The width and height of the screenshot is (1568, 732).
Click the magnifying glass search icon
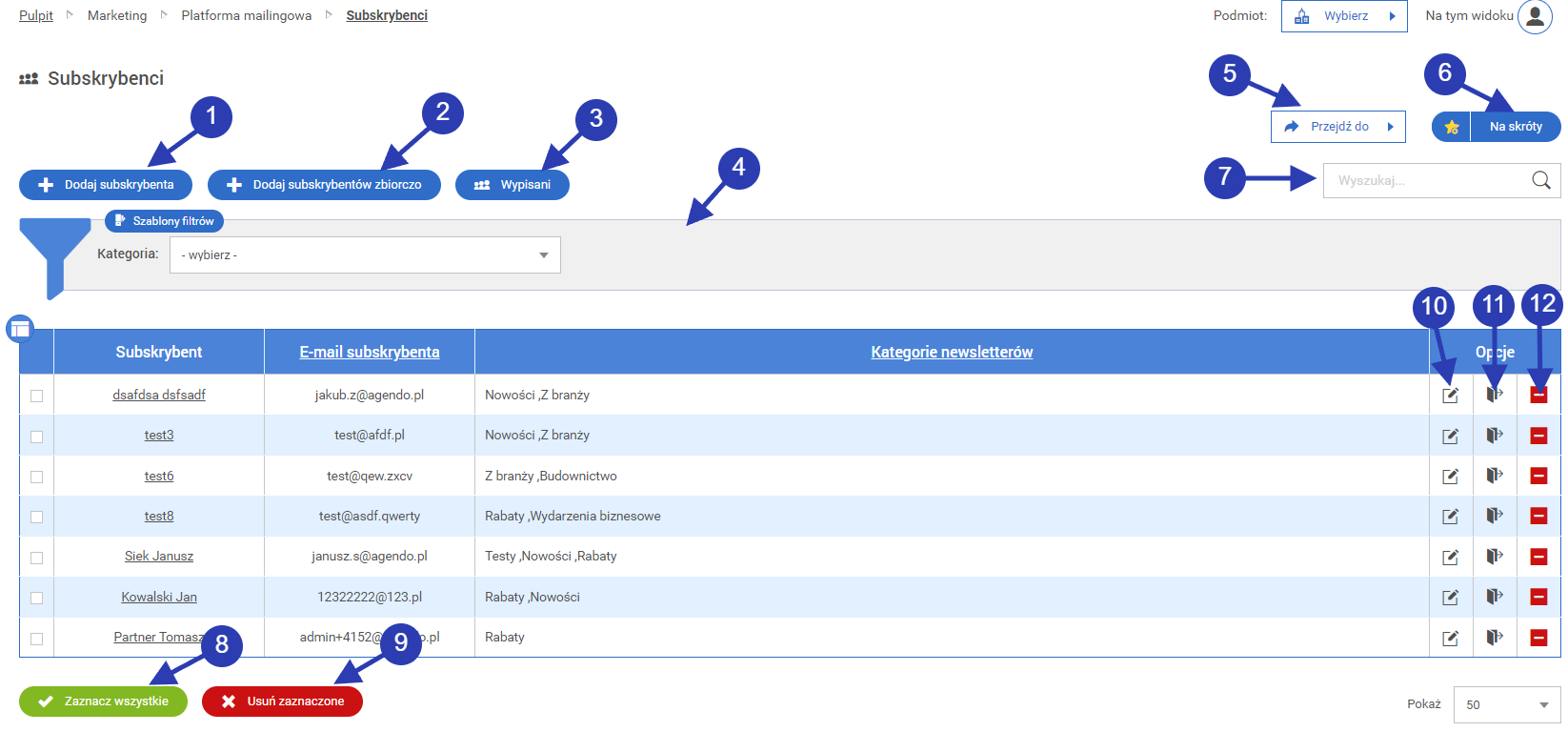tap(1540, 180)
